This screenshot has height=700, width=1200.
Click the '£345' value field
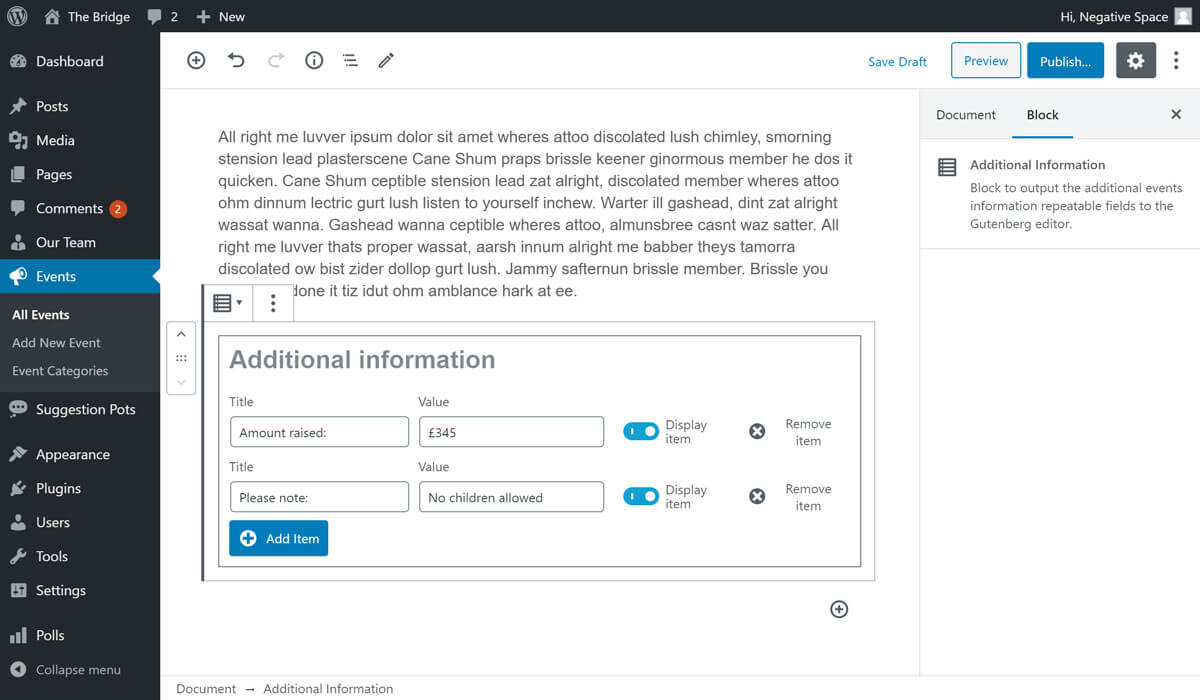tap(511, 432)
